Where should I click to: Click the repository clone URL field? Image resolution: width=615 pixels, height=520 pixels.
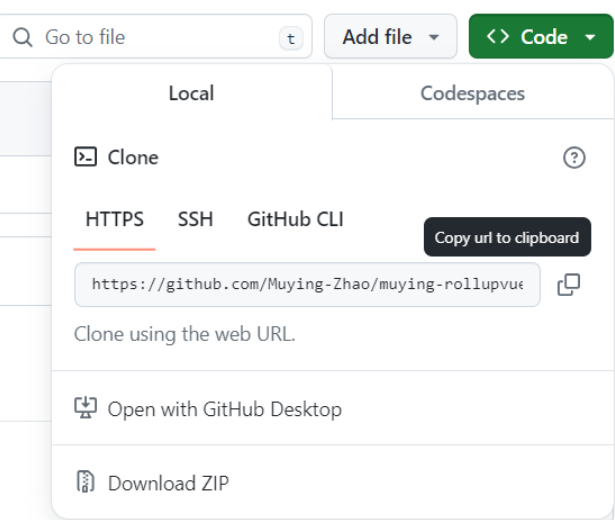[307, 284]
